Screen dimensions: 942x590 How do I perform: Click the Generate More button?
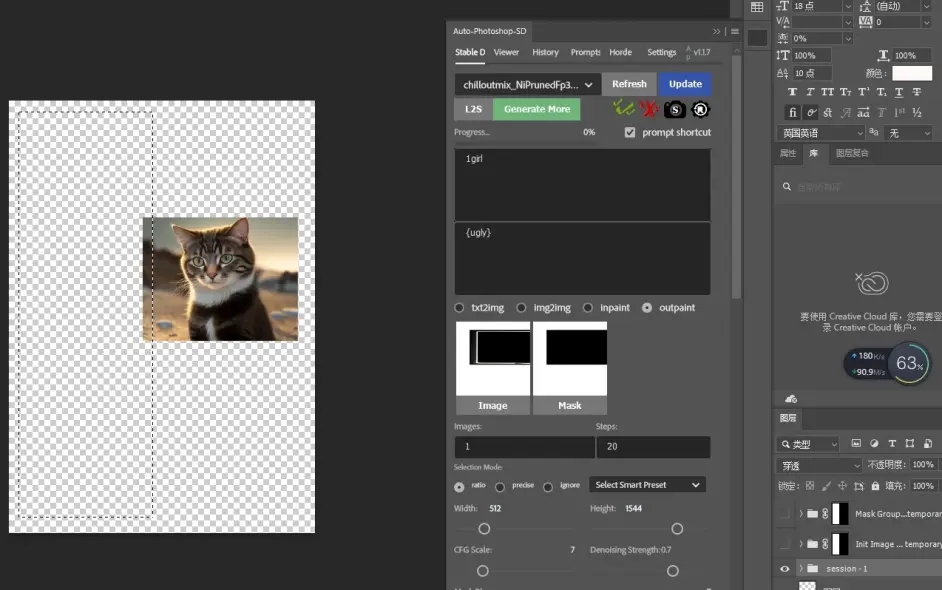pos(537,109)
